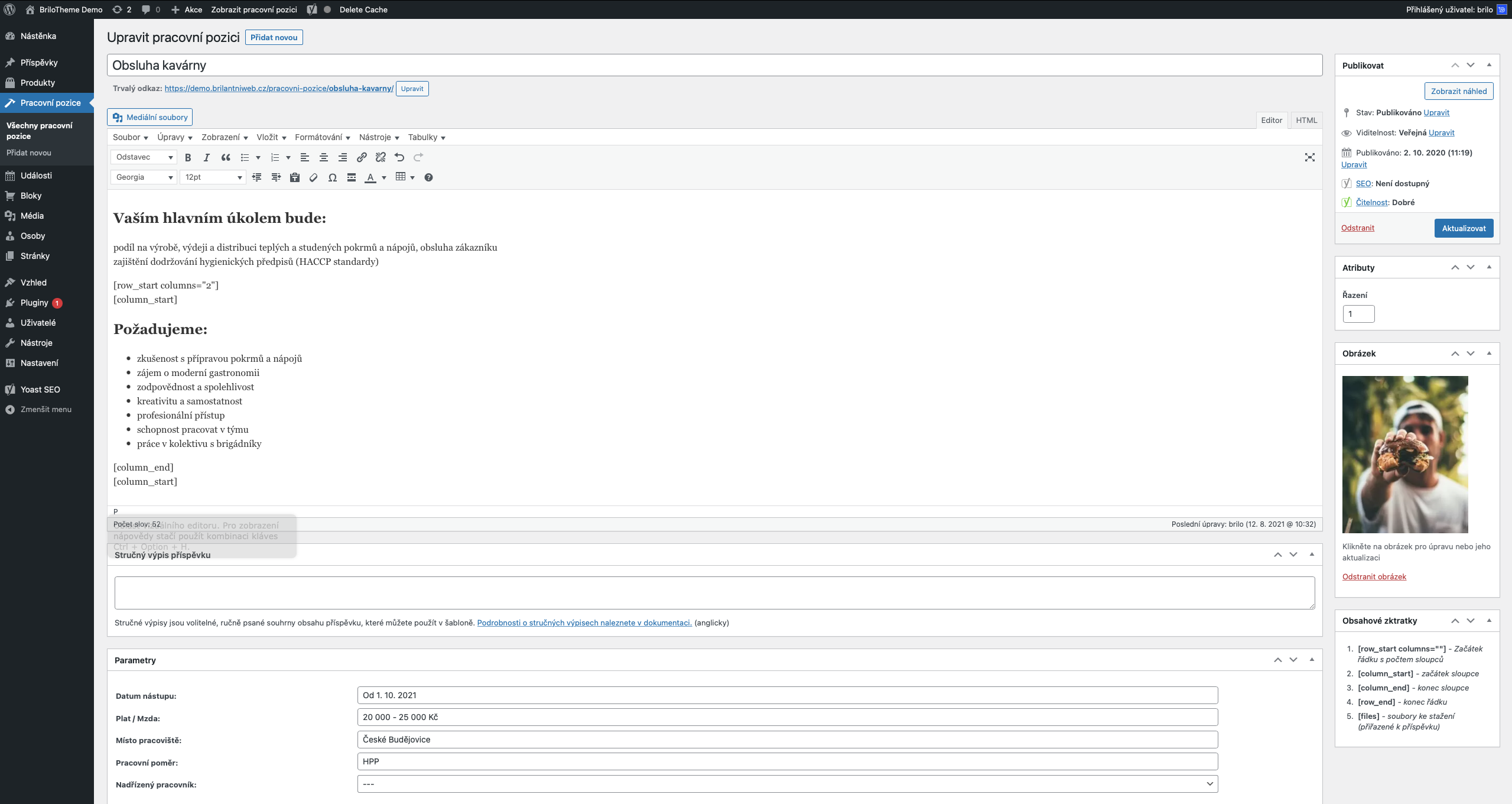1512x804 pixels.
Task: Open the Nadřízený pracovník select box
Action: coord(787,784)
